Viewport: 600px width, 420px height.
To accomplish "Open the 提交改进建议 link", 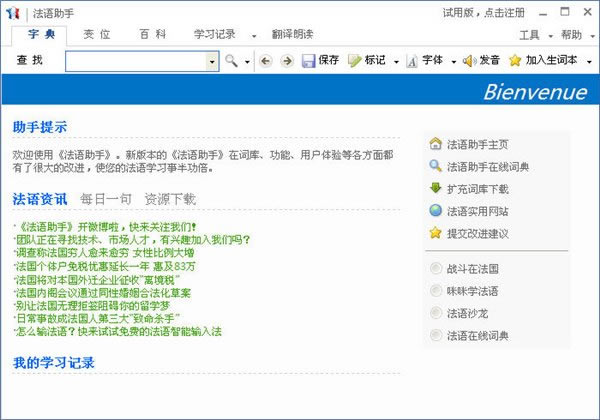I will [478, 233].
